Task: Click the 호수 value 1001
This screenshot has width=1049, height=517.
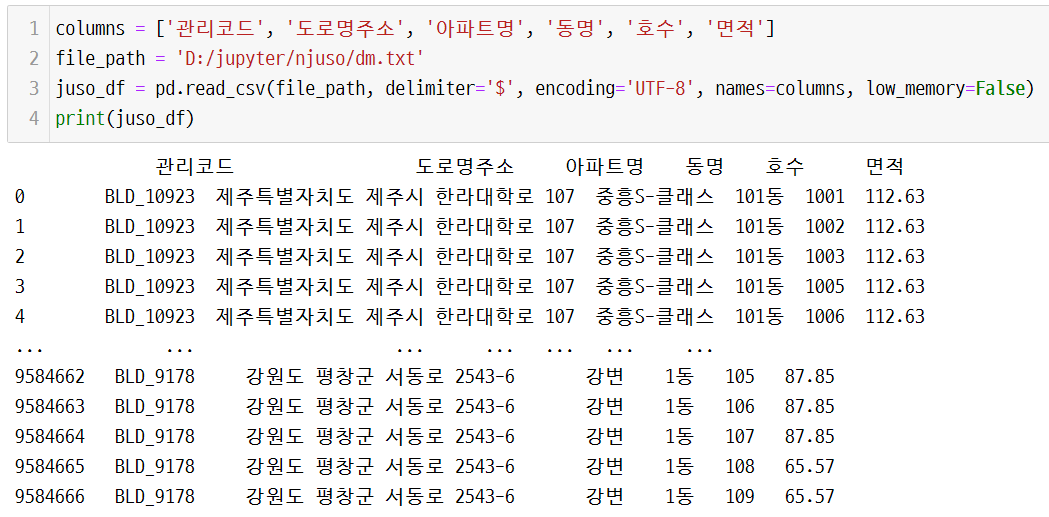Action: [825, 196]
